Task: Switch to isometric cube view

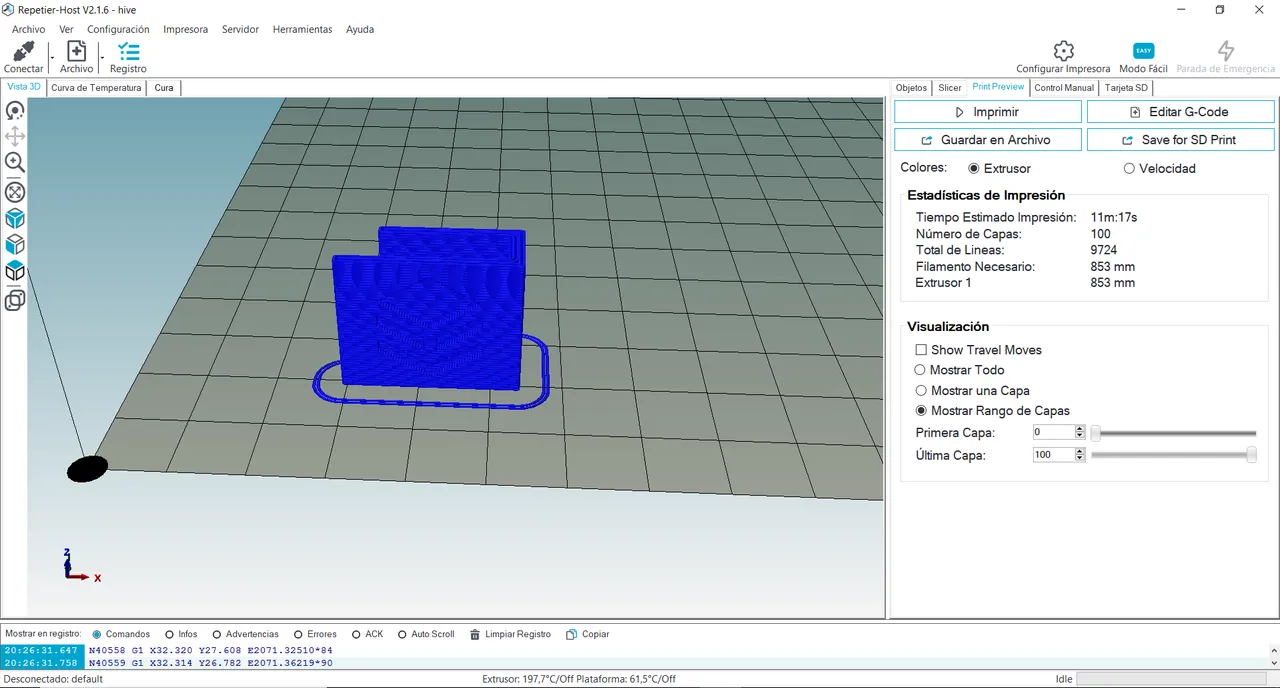Action: [x=15, y=218]
